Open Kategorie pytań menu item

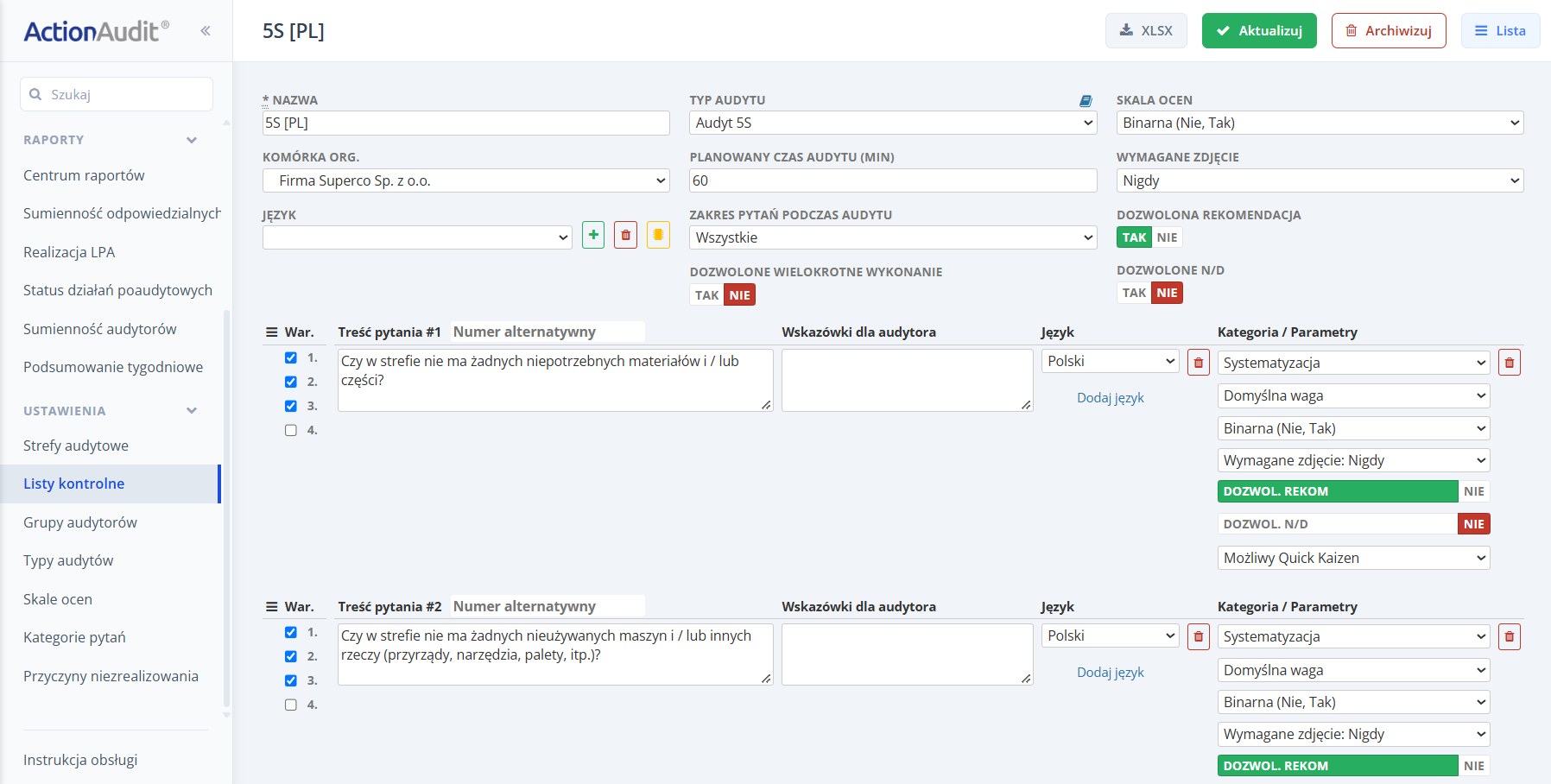coord(74,637)
